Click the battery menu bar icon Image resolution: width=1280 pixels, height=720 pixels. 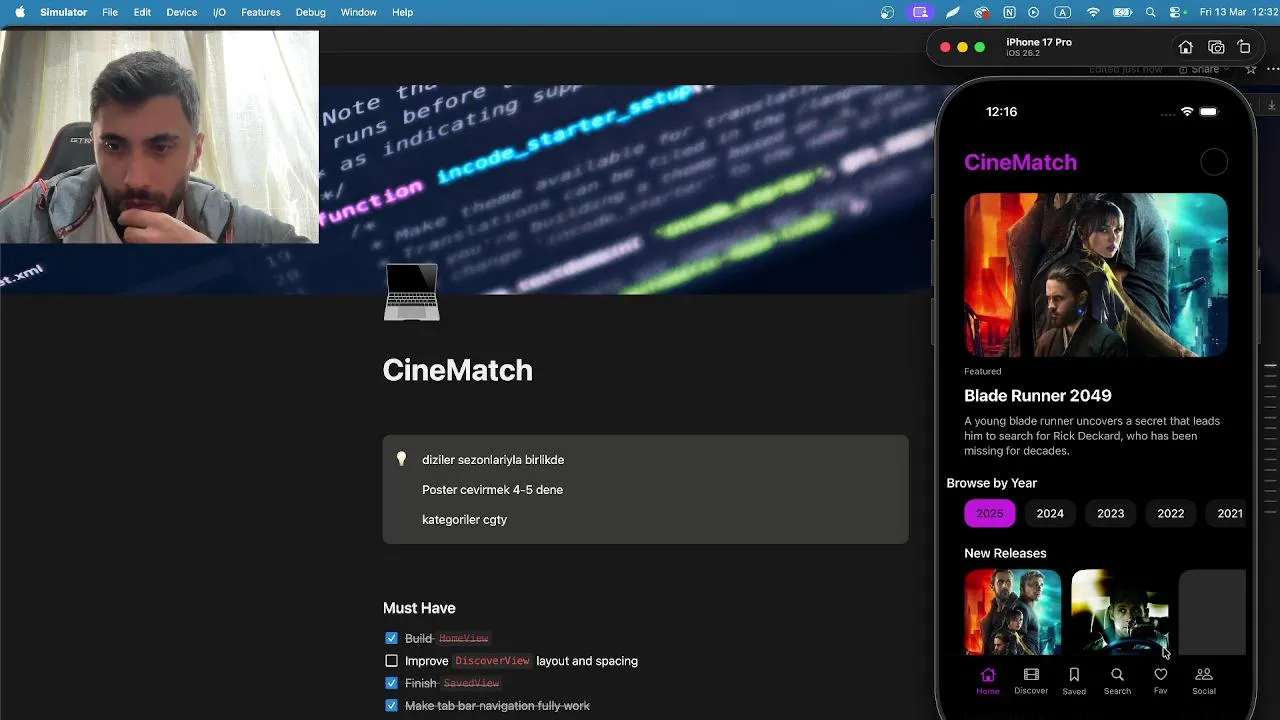point(1122,12)
